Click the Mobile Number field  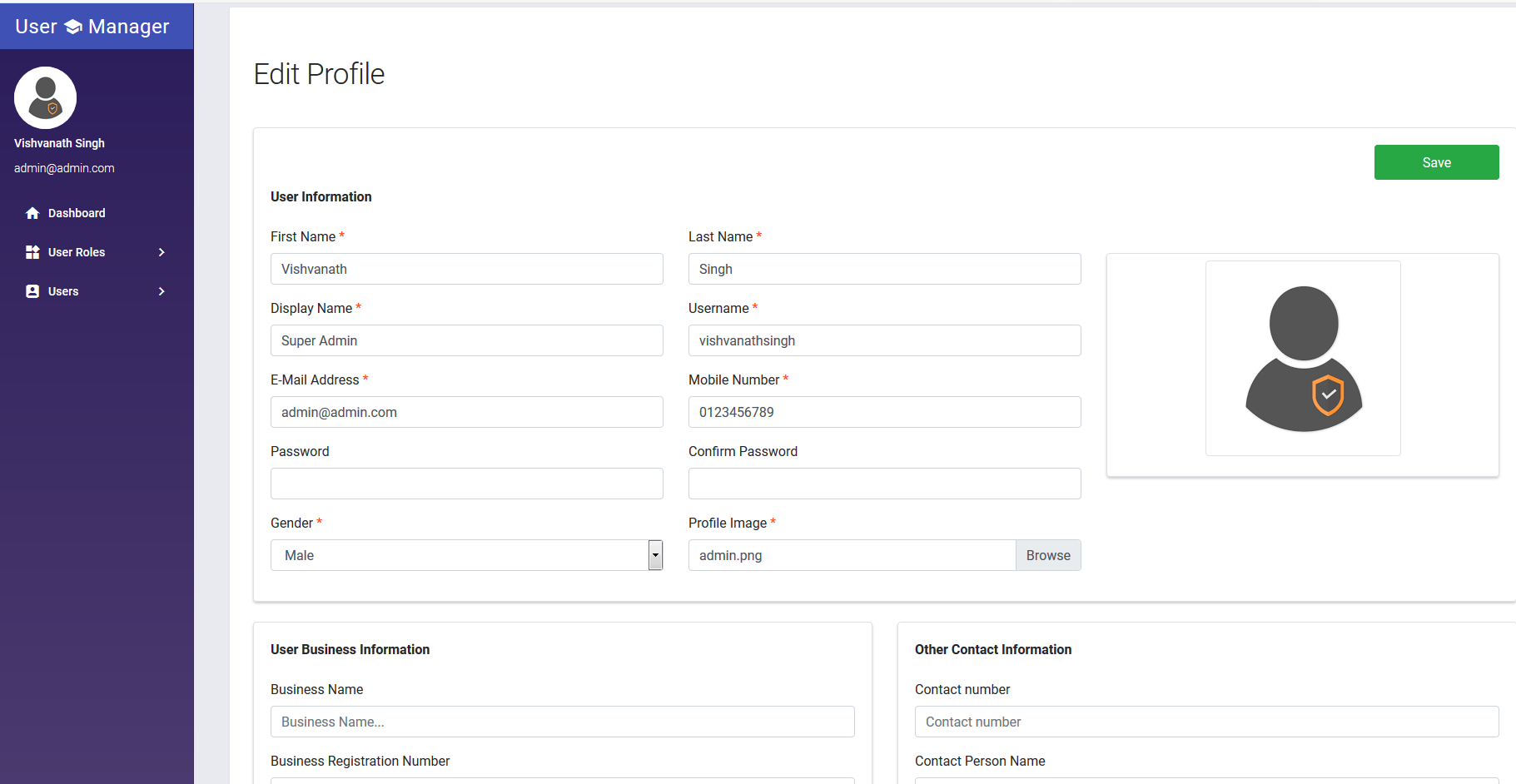coord(884,412)
